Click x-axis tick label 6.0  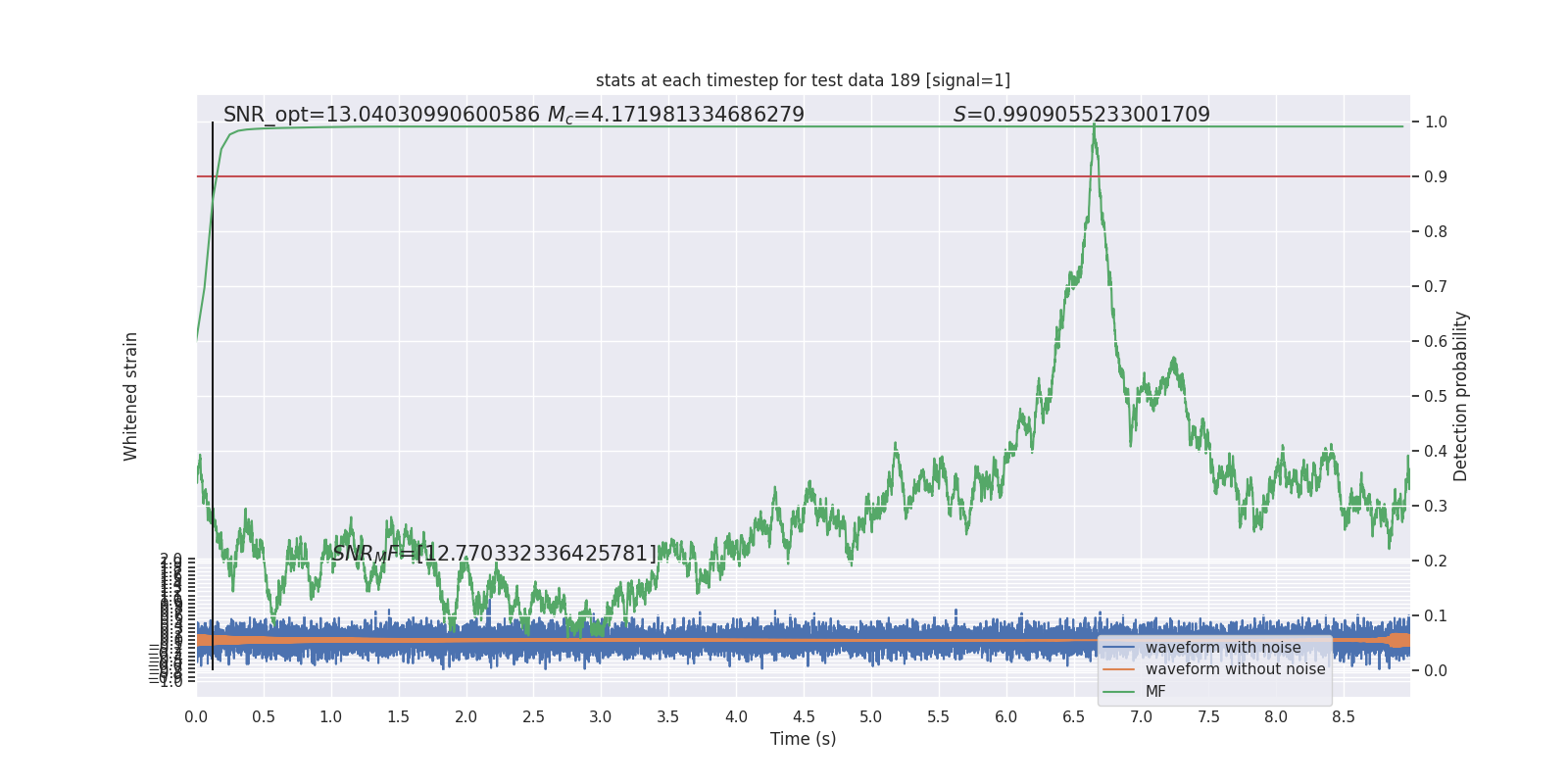1006,717
